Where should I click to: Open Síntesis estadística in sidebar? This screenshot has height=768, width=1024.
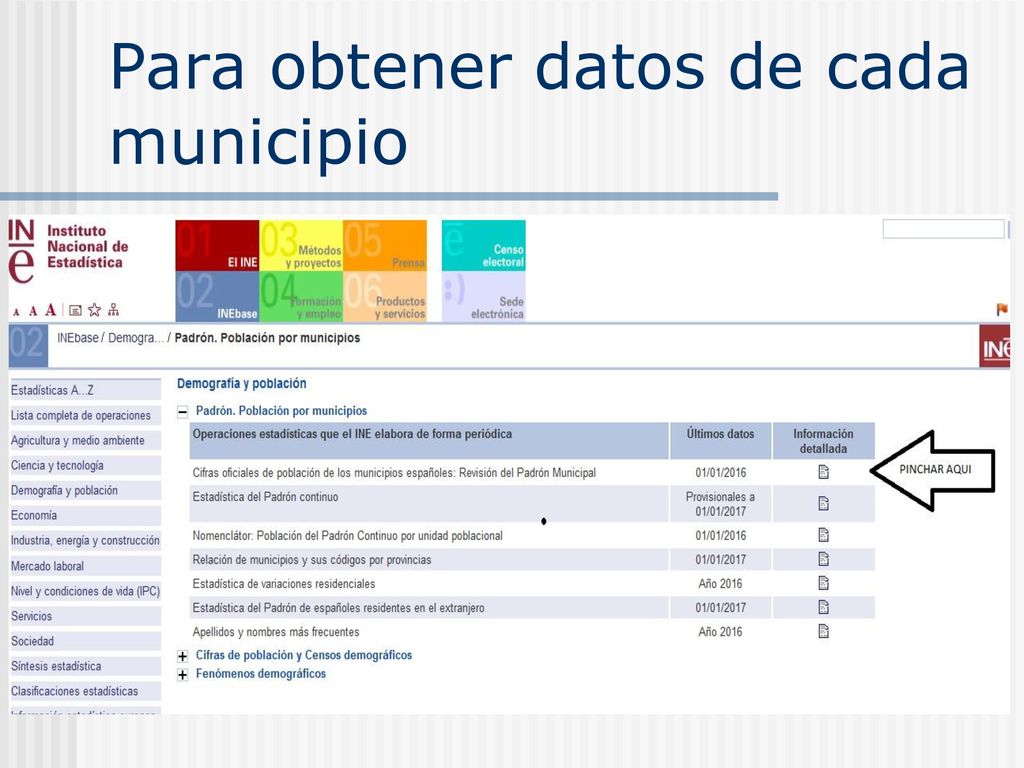(x=85, y=666)
